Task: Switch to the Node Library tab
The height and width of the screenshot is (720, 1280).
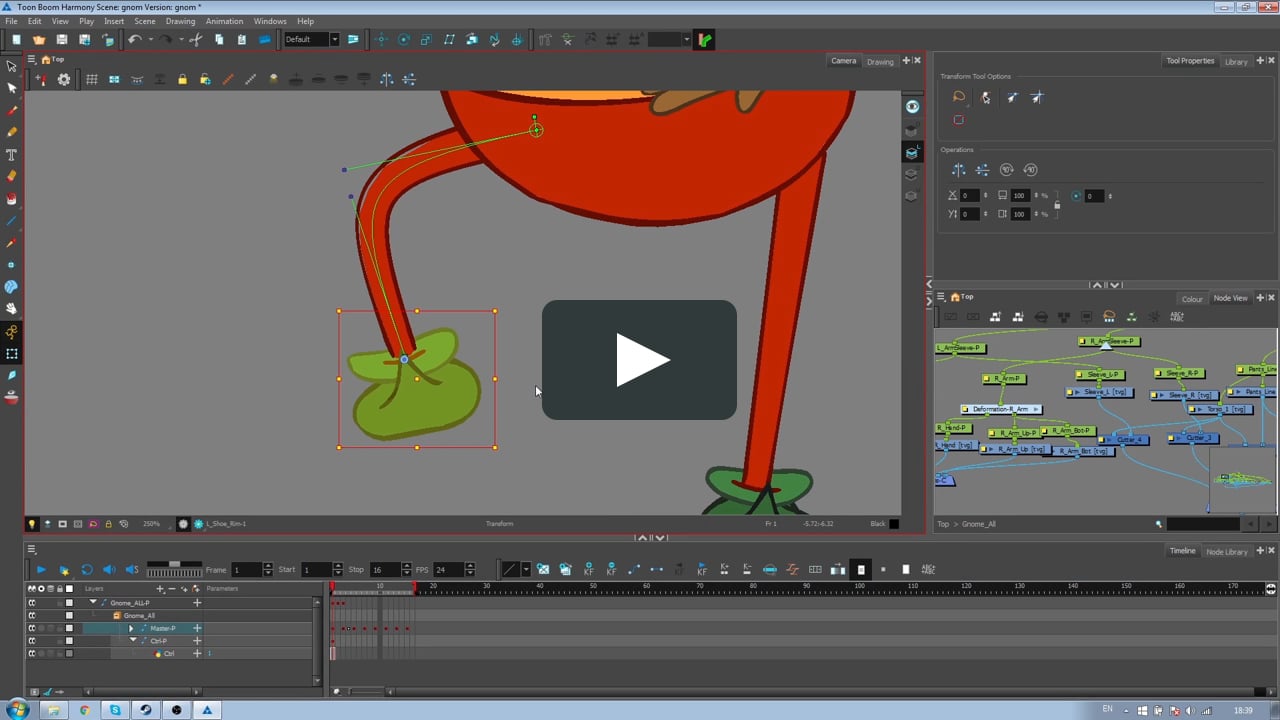Action: pyautogui.click(x=1227, y=552)
